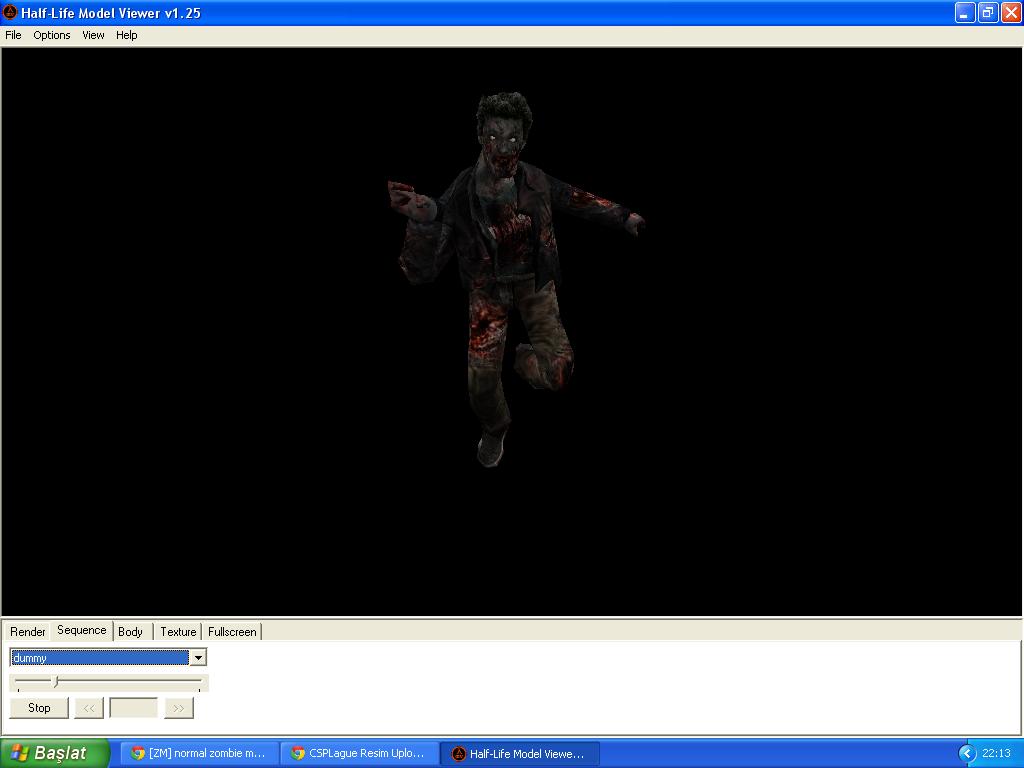Expand the dummy sequence dropdown arrow

(x=198, y=658)
